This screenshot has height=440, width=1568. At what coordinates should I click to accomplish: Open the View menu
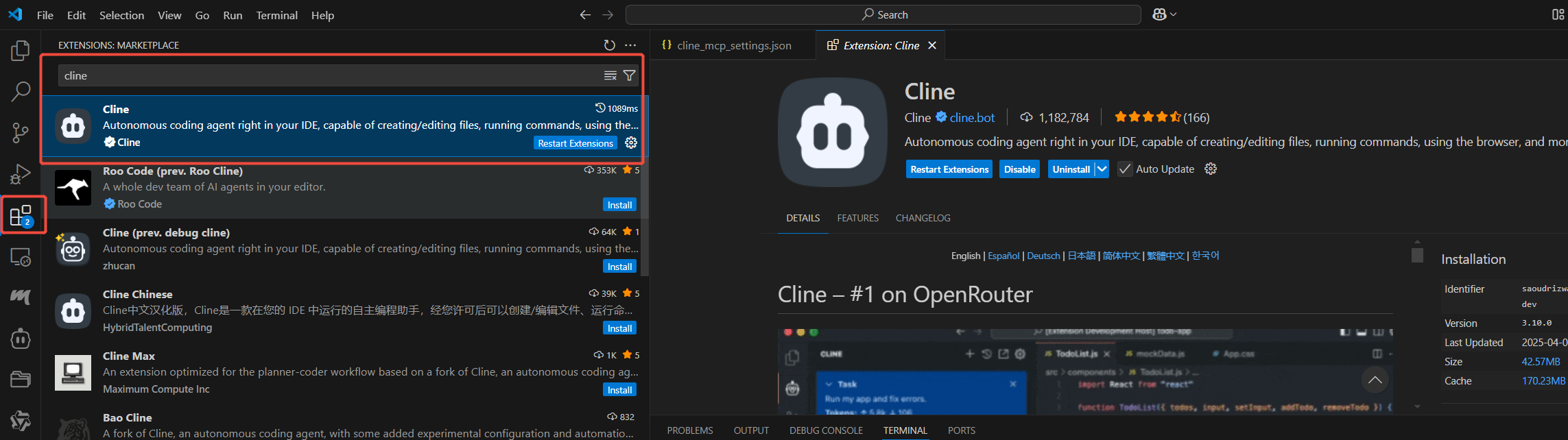tap(169, 15)
